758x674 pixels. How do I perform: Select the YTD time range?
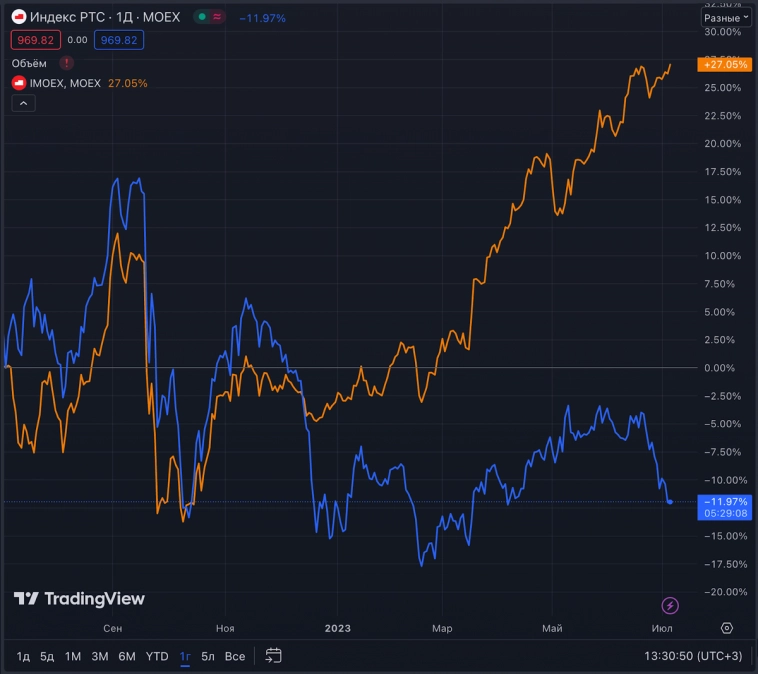[x=157, y=656]
